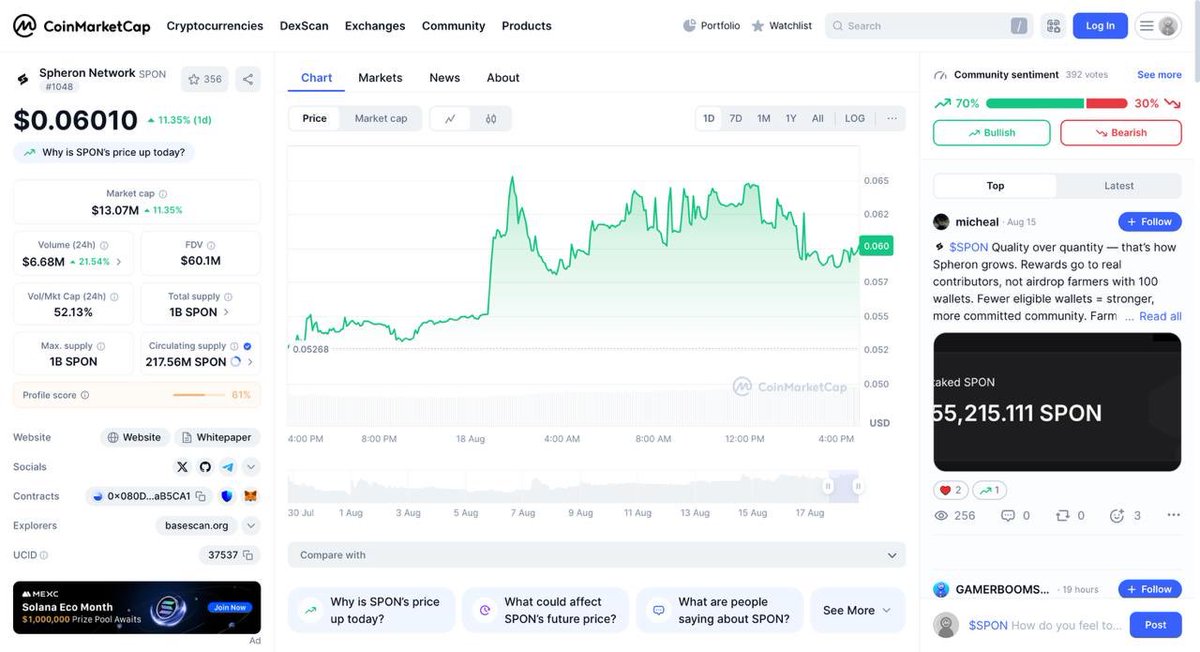Expand the Total supply chevron
The image size is (1200, 652).
[x=226, y=312]
